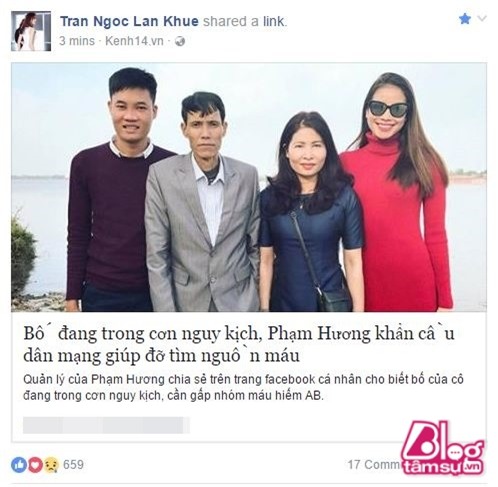
Task: Click the second line of the article headline
Action: point(161,356)
